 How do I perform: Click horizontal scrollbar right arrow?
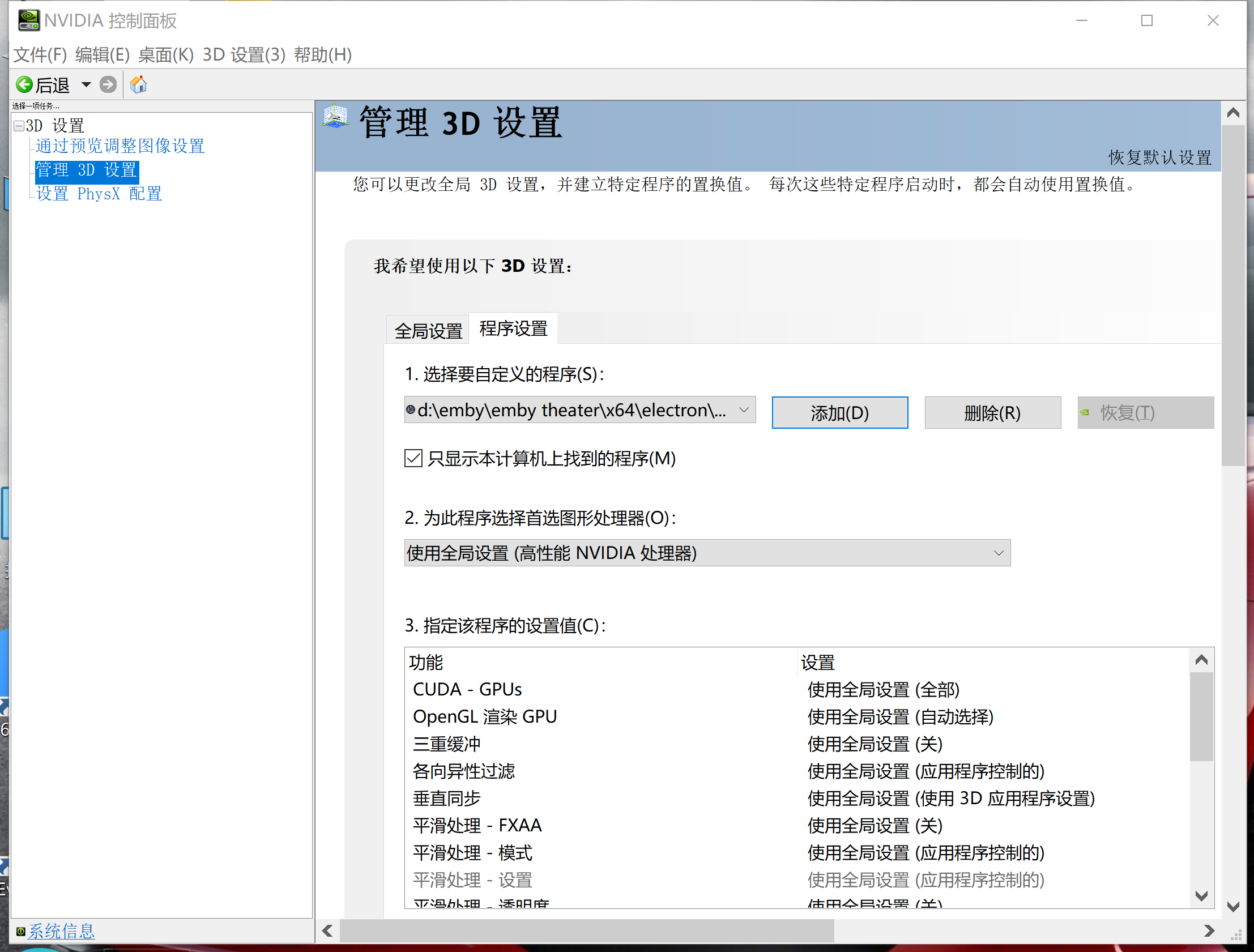click(x=1209, y=931)
